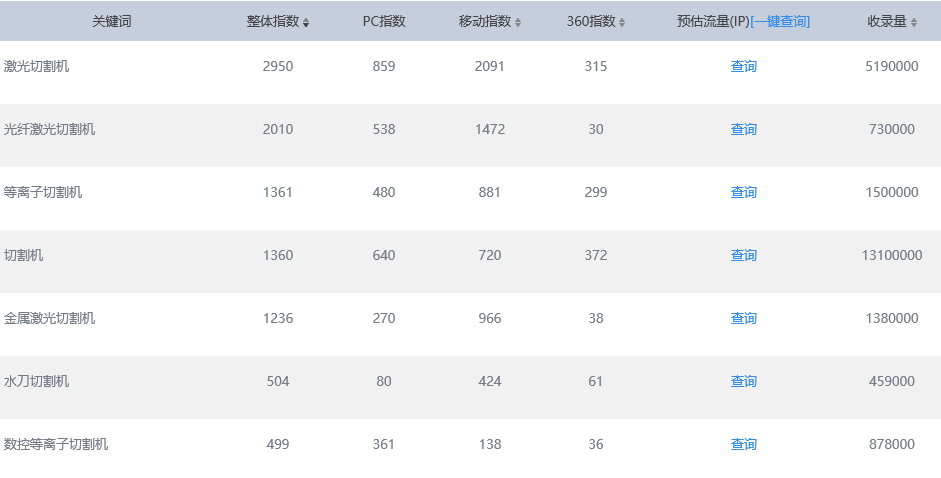Click the 收录量 value 13100000
This screenshot has height=478, width=941.
pyautogui.click(x=892, y=255)
